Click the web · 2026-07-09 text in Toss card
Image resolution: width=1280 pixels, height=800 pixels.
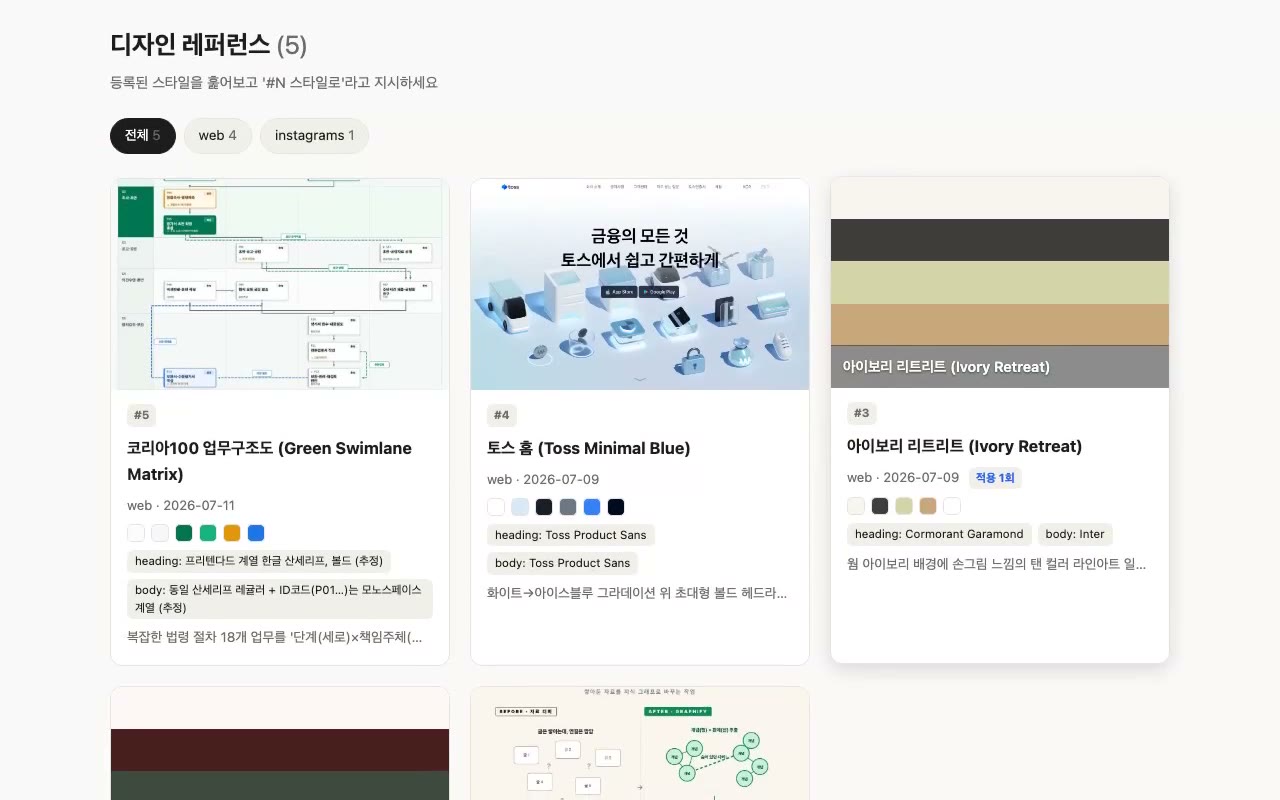[x=543, y=480]
